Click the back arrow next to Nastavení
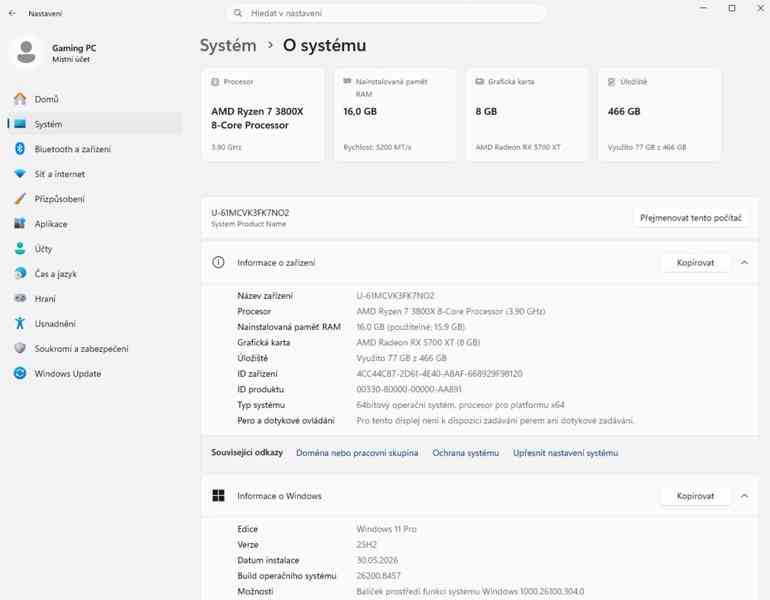The height and width of the screenshot is (600, 770). tap(12, 13)
